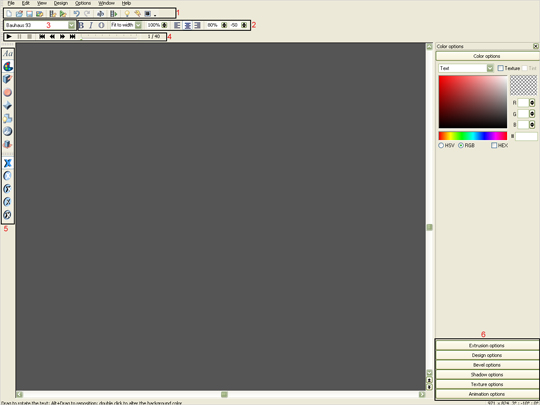Click the Color options panel header button

click(487, 56)
